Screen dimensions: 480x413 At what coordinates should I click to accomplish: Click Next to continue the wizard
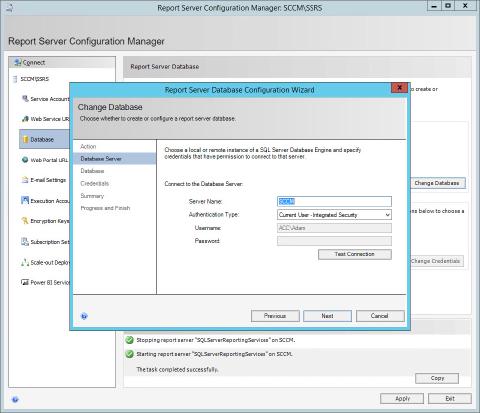(327, 316)
